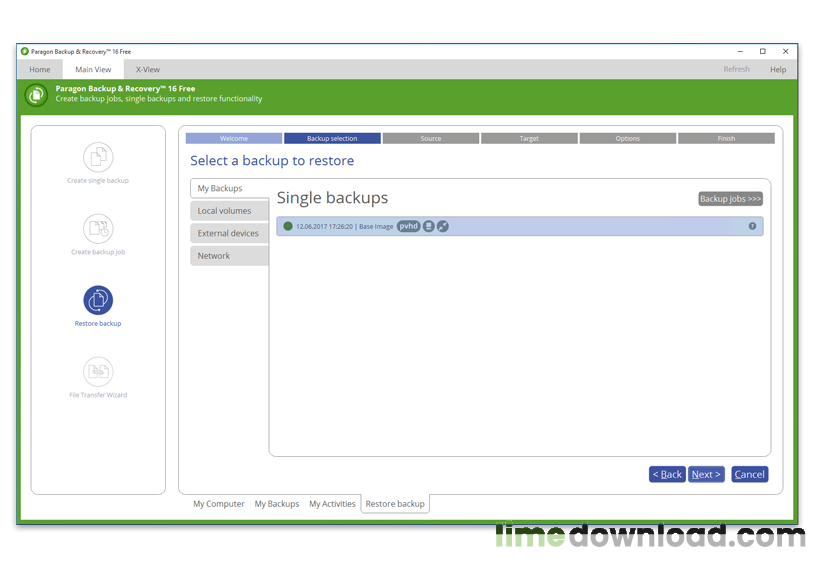
Task: Click the pvhd badge on backup row
Action: click(409, 227)
